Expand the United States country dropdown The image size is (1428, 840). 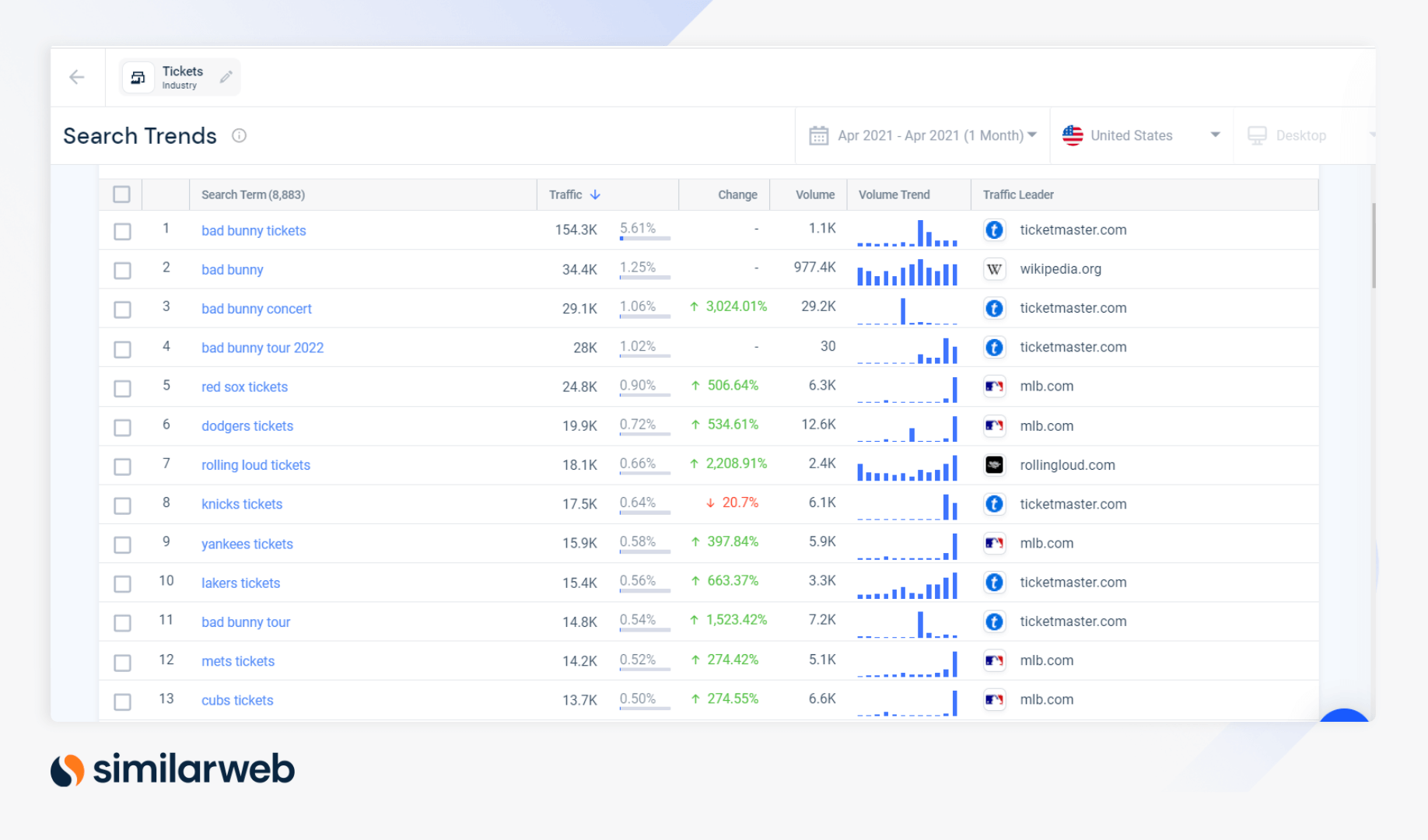[1142, 135]
